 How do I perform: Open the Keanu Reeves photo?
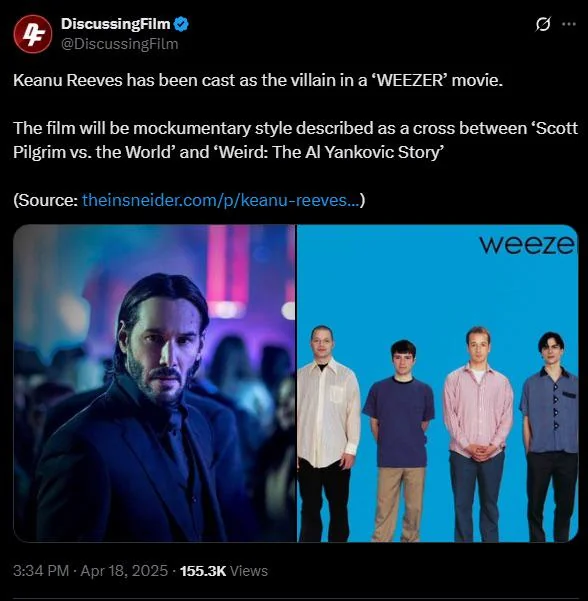coord(154,383)
